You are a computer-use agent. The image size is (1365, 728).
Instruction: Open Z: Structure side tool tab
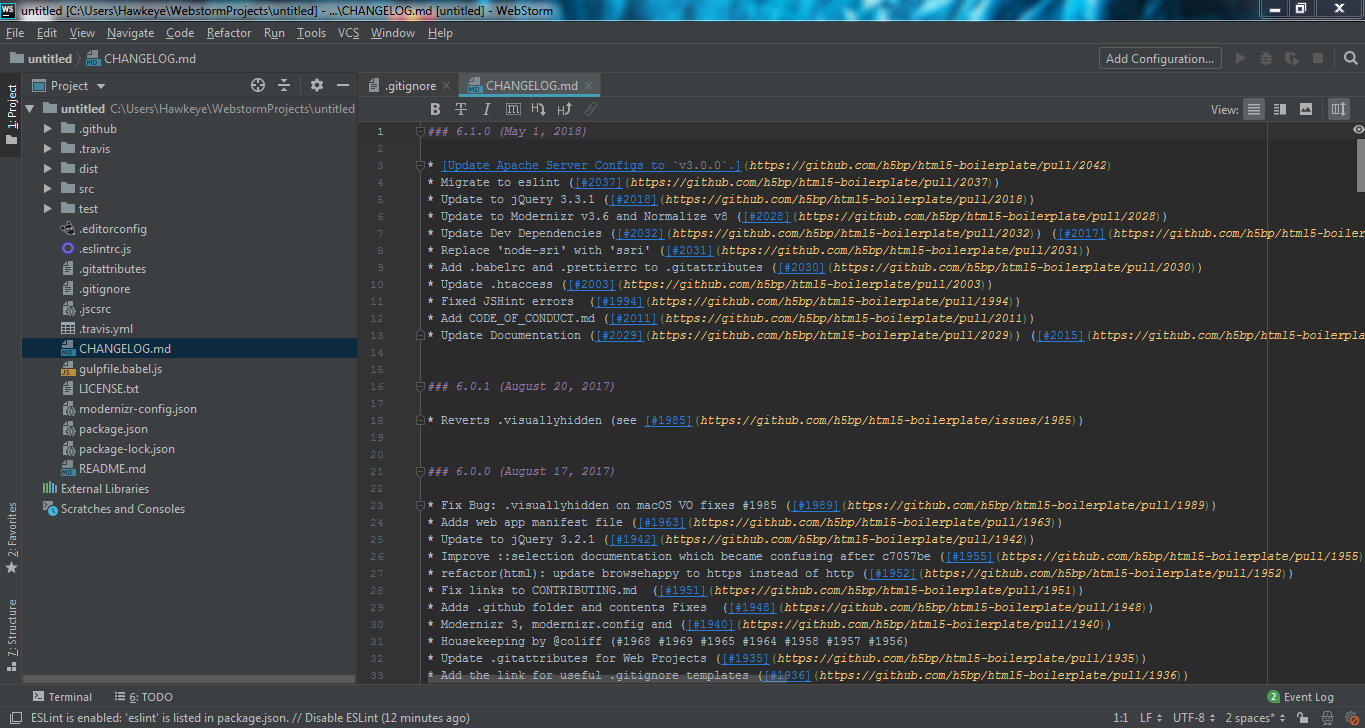pyautogui.click(x=11, y=635)
